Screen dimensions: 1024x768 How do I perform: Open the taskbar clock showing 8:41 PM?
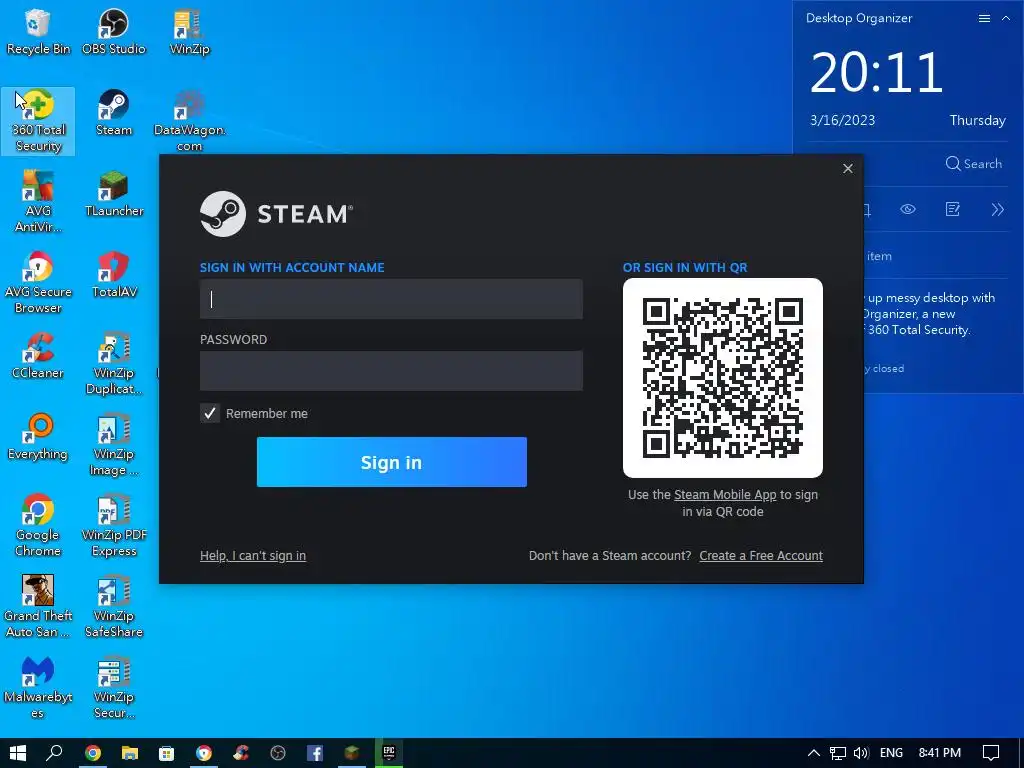tap(939, 753)
